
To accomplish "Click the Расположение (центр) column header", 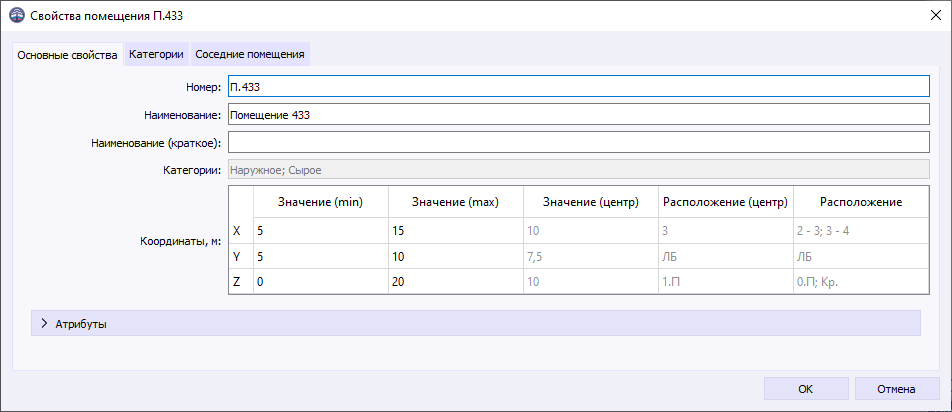I will tap(725, 202).
